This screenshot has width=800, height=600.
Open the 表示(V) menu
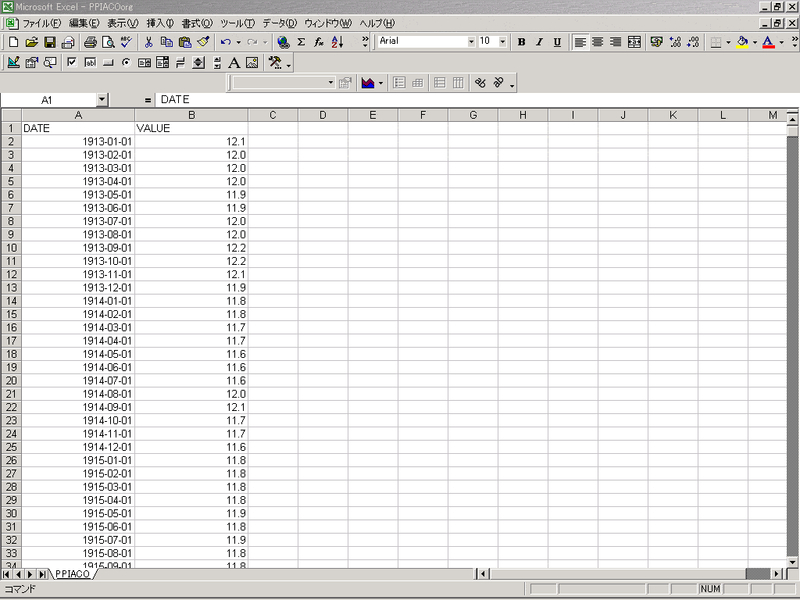pyautogui.click(x=122, y=23)
